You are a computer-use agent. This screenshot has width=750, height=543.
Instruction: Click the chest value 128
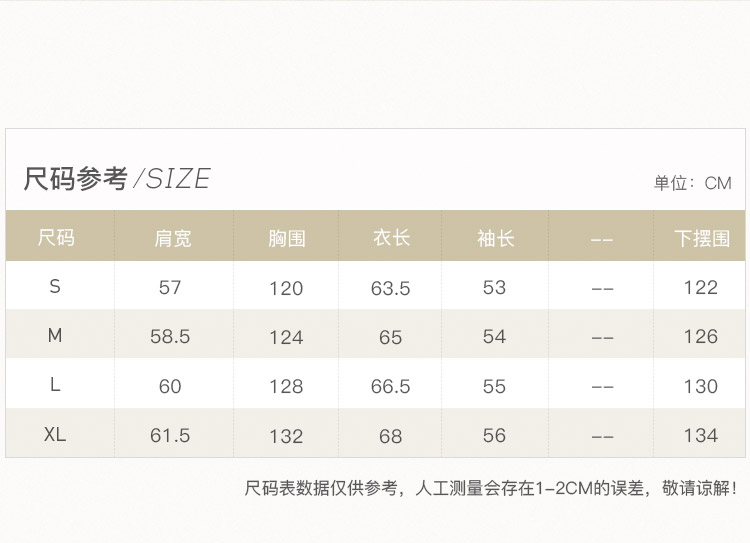(x=286, y=387)
